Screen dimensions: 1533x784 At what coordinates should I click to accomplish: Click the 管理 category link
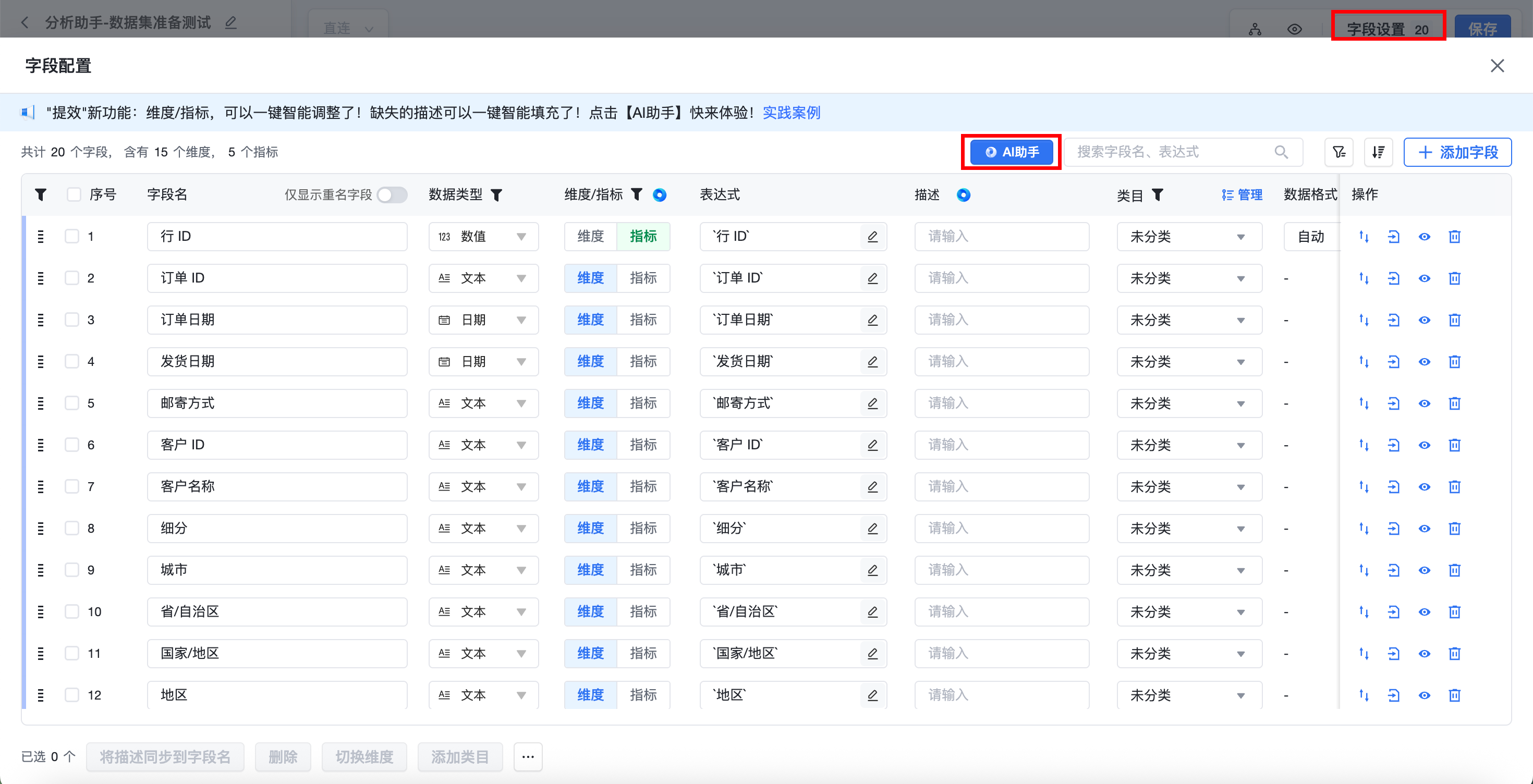1242,194
